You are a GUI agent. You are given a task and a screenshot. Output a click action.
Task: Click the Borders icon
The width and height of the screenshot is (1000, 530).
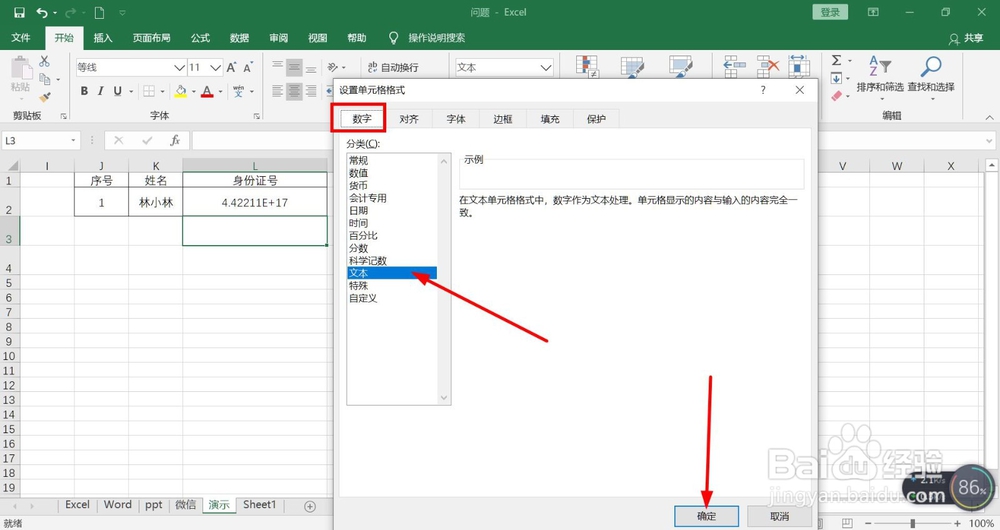pyautogui.click(x=149, y=91)
